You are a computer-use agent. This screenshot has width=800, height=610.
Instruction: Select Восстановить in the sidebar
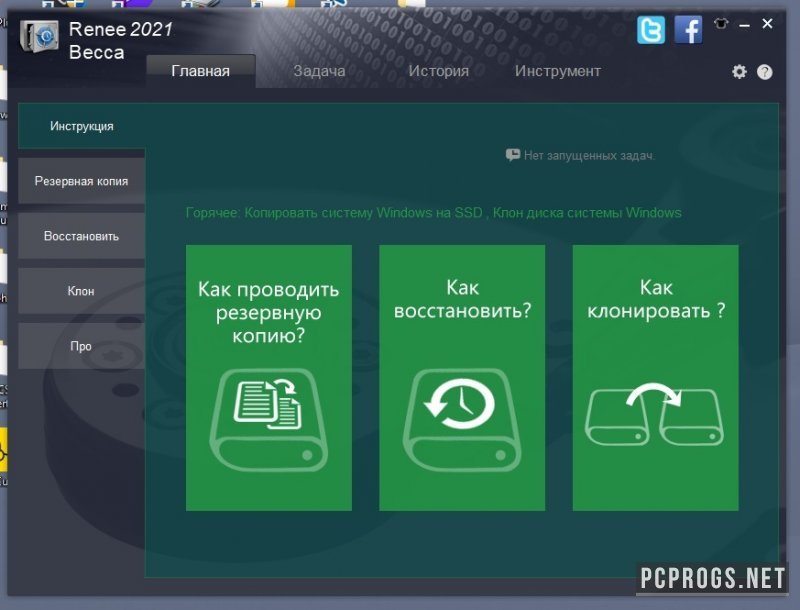tap(82, 236)
